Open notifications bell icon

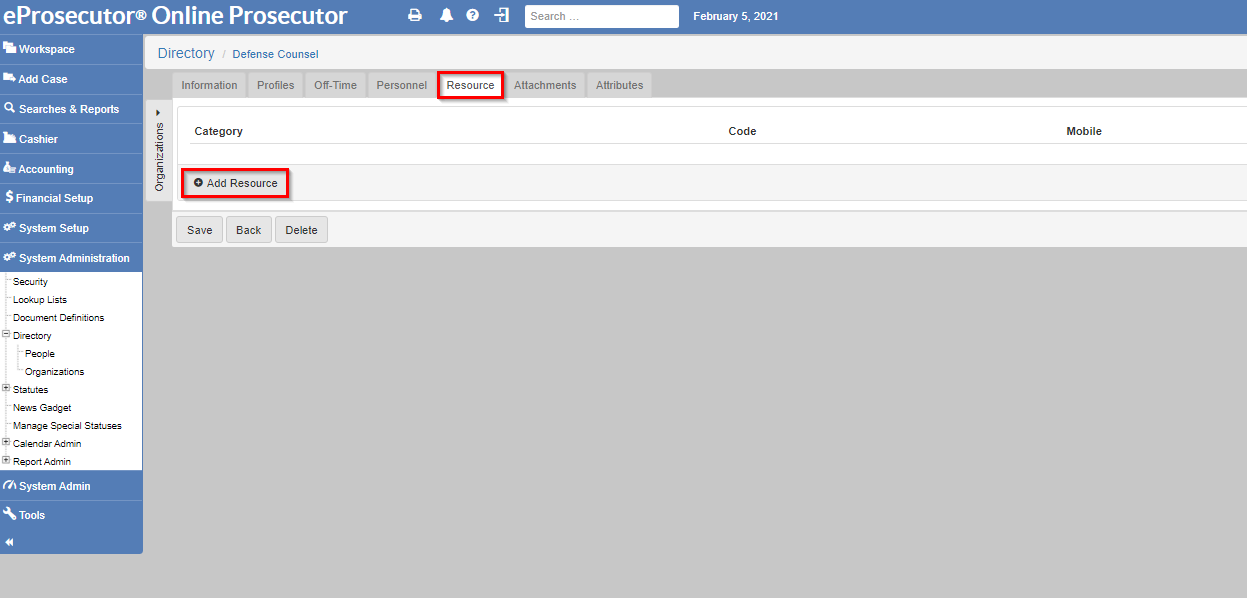446,16
